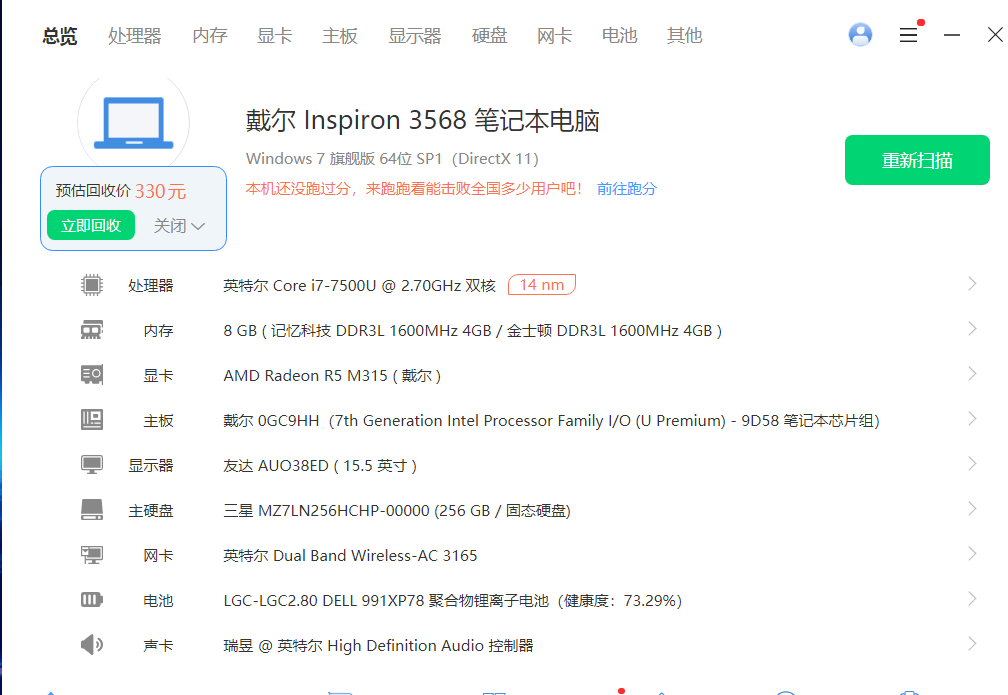Expand the 关闭 dropdown in recycle popup
Screen dimensions: 1008x695
tap(180, 226)
